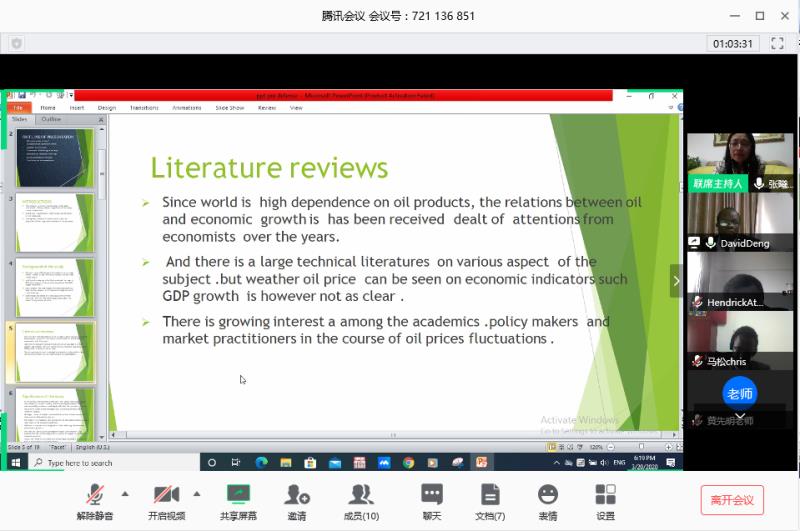Open shared documents 文档(7)
This screenshot has width=800, height=531.
[490, 501]
